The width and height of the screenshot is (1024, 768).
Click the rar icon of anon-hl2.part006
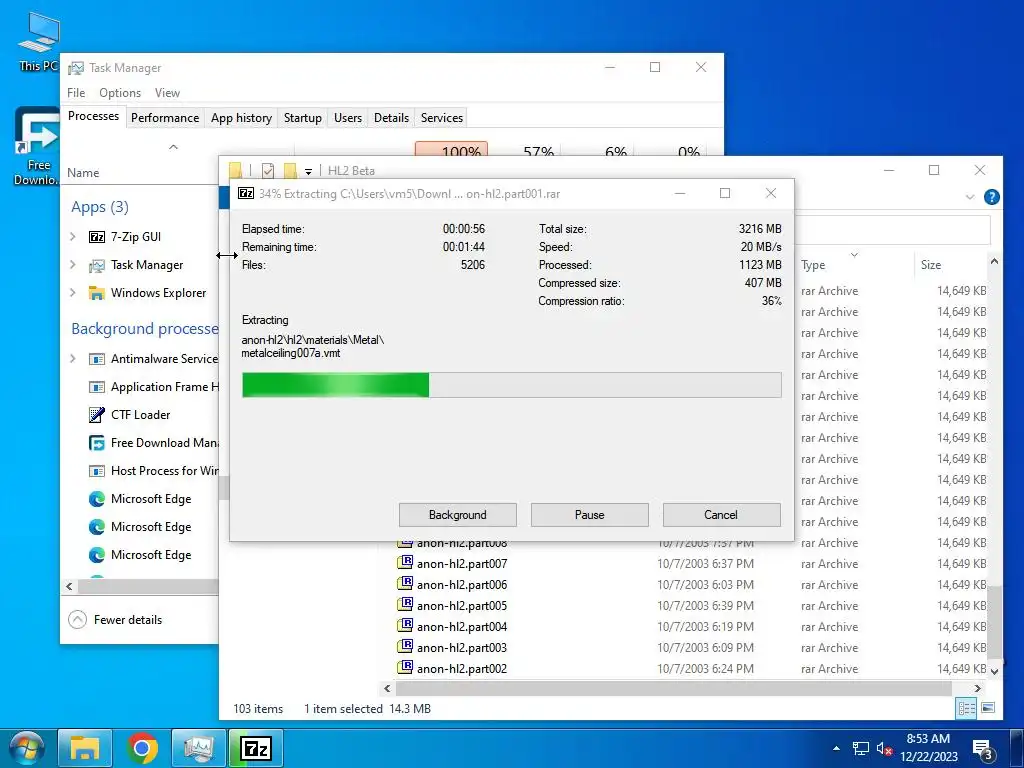pos(405,584)
